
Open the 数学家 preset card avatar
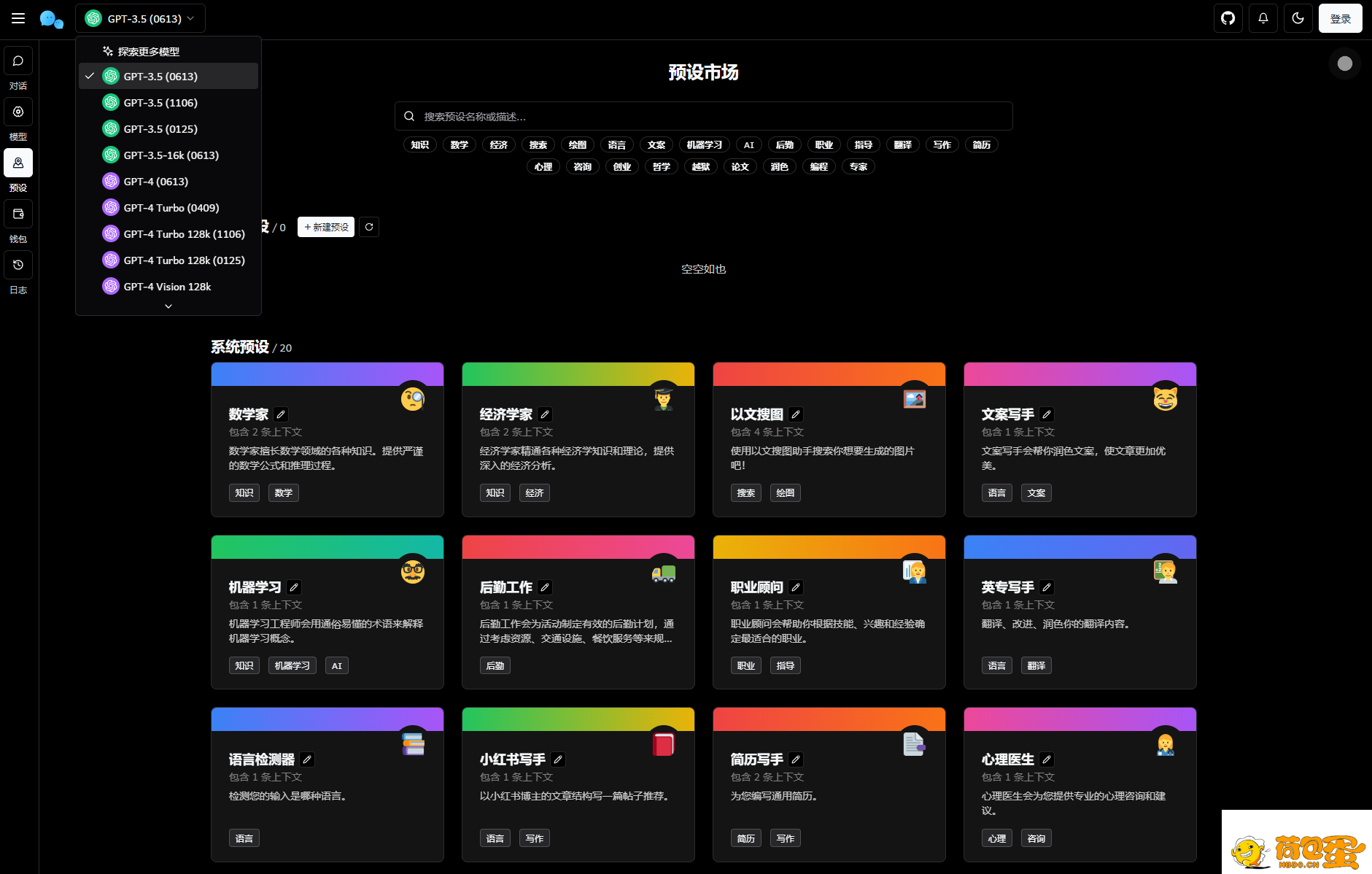(x=413, y=398)
